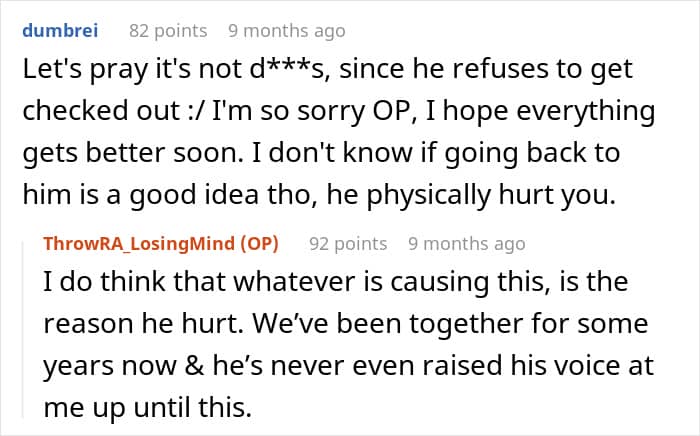This screenshot has width=700, height=436.
Task: Click the line starting "checked out :/"
Action: tap(339, 111)
